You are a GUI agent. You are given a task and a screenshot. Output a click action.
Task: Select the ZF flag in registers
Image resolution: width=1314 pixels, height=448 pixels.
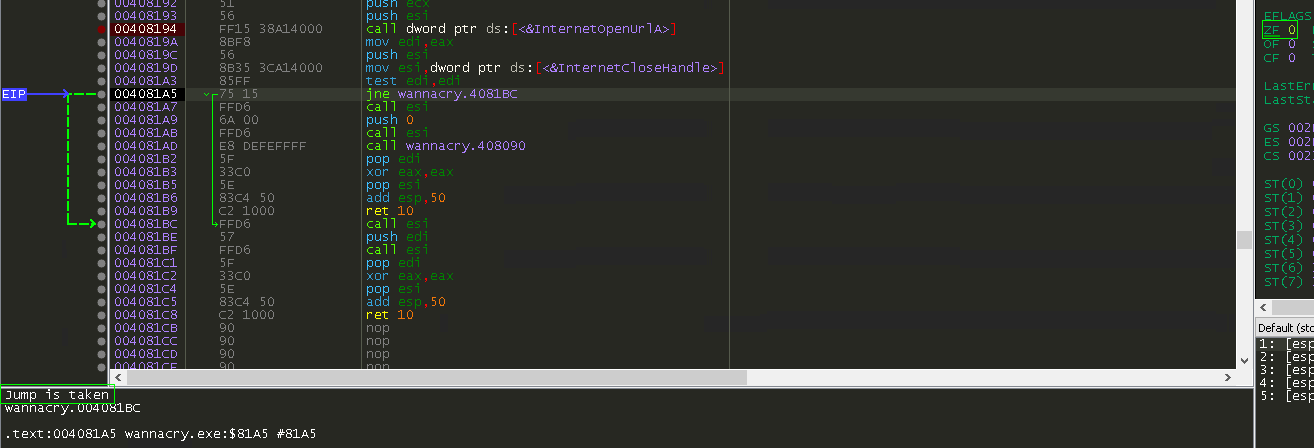click(1279, 30)
